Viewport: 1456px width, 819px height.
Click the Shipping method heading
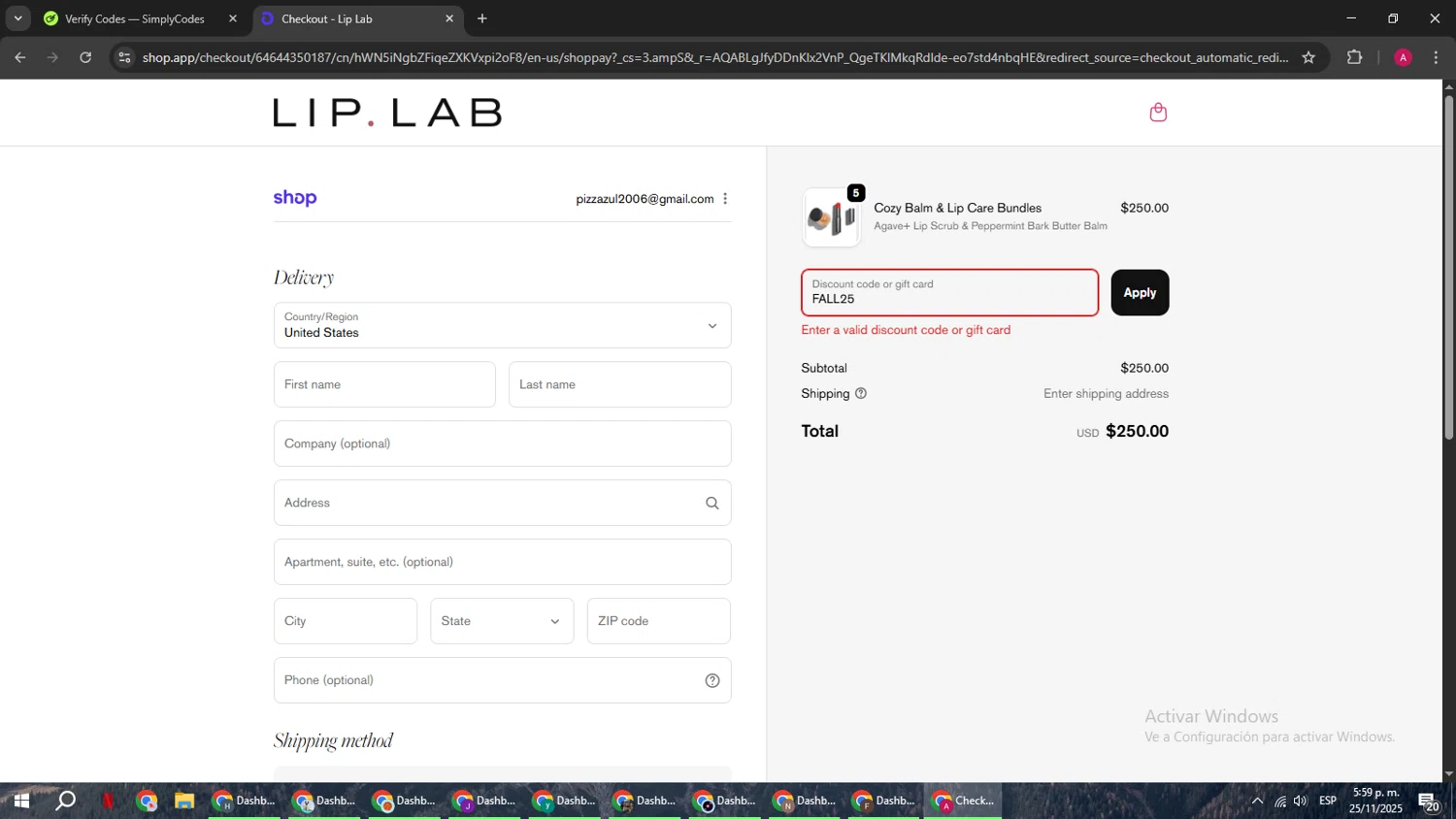pos(333,740)
